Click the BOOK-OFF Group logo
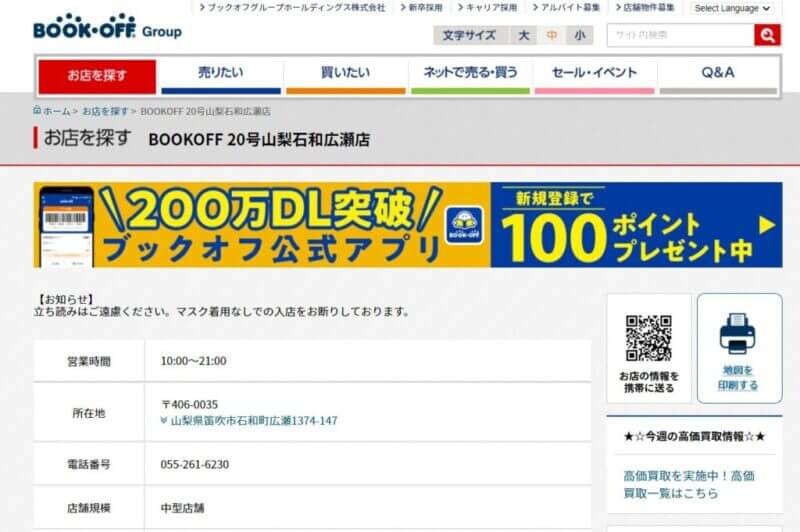 (x=107, y=27)
